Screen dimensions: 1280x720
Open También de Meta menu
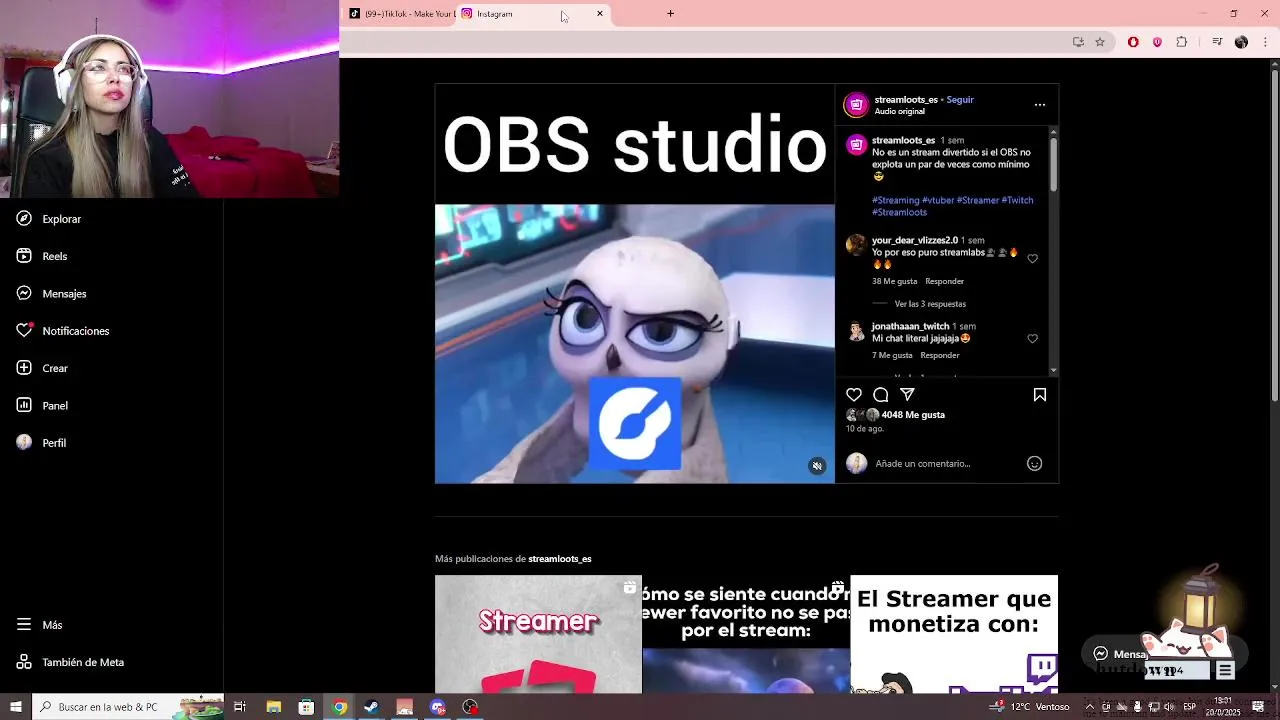70,662
